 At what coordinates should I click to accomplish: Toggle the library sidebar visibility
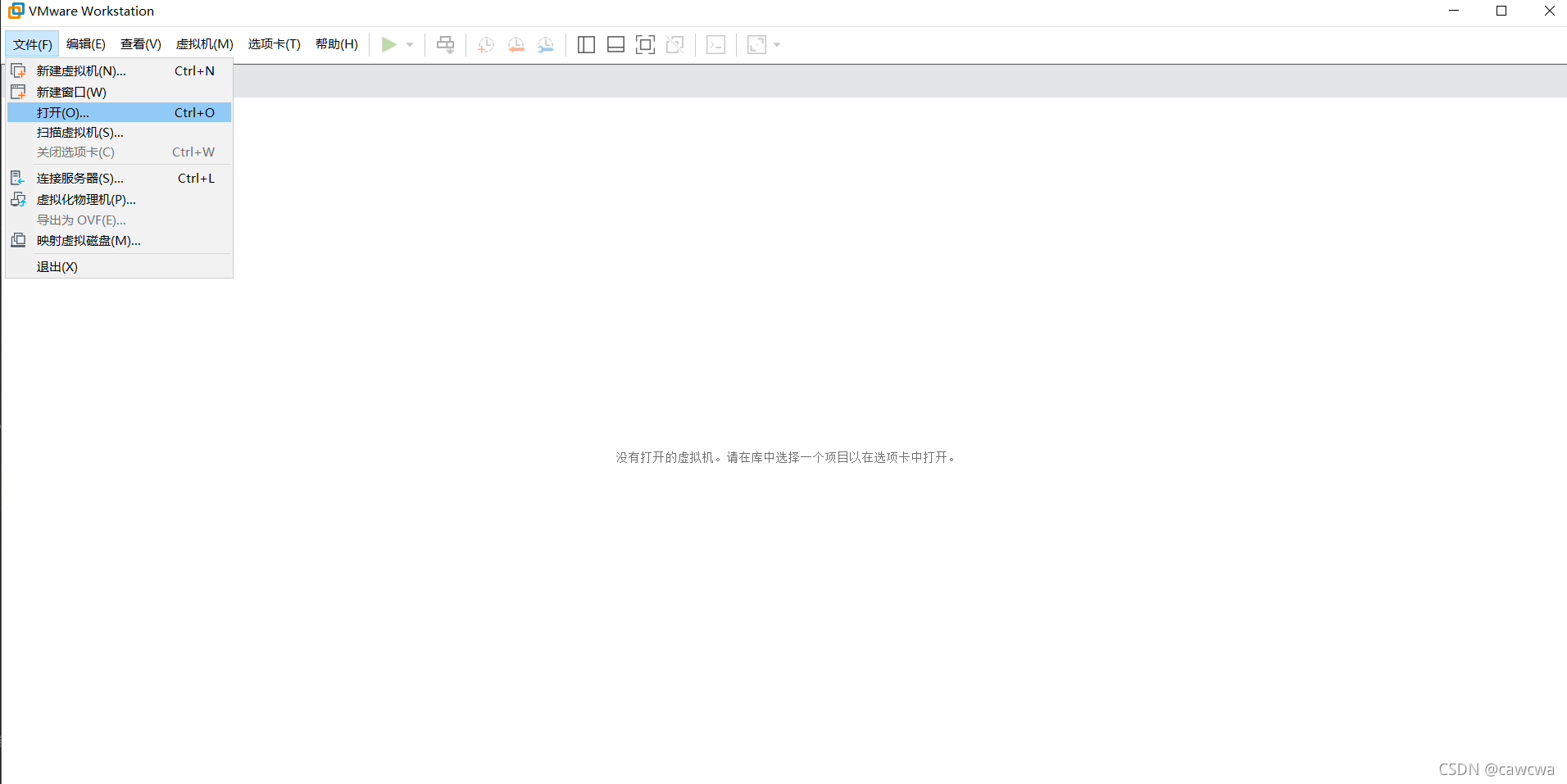point(586,44)
